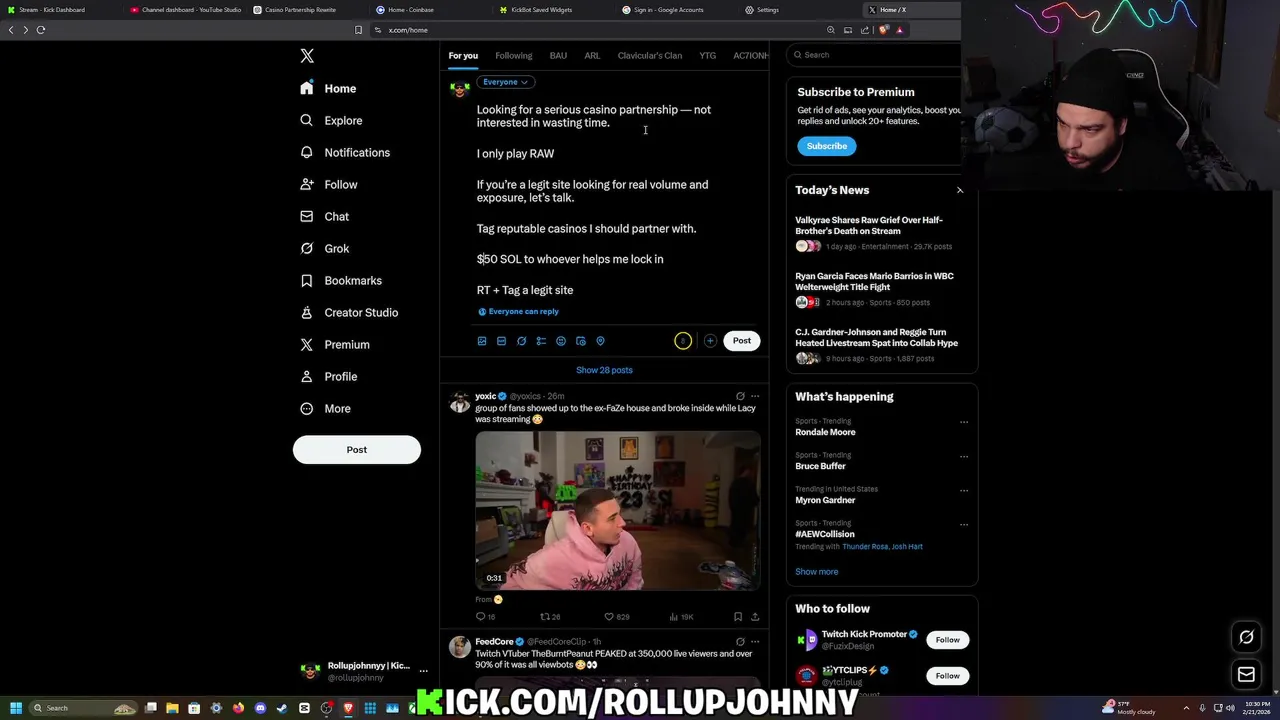Viewport: 1280px width, 720px height.
Task: Show more trending topics
Action: pyautogui.click(x=816, y=572)
